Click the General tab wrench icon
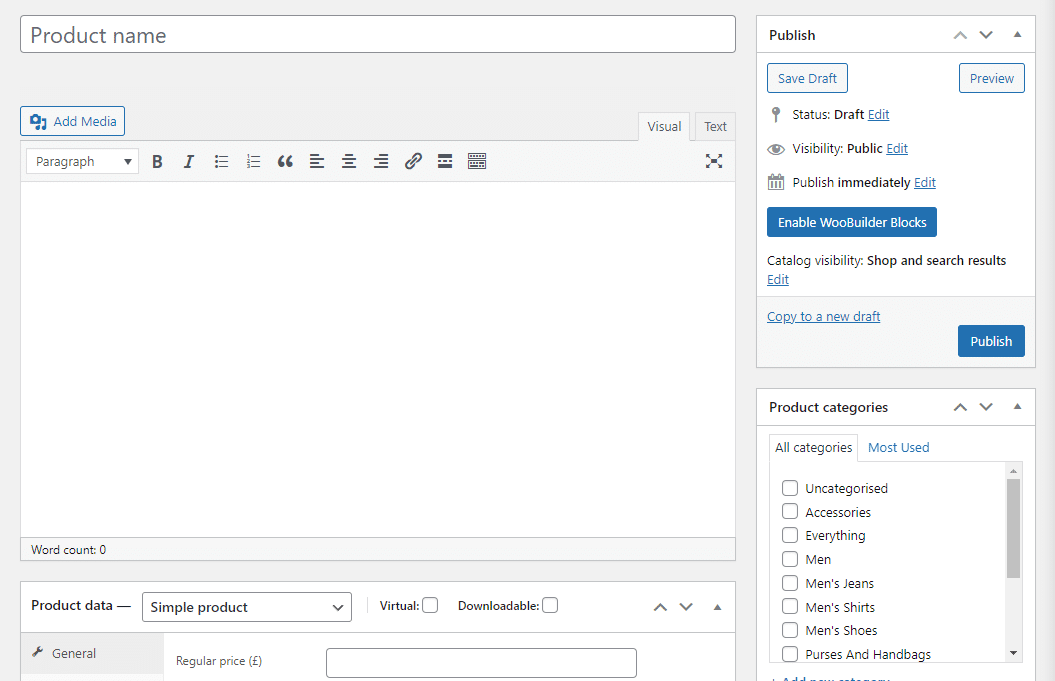Screen dimensions: 1055x681 [38, 652]
